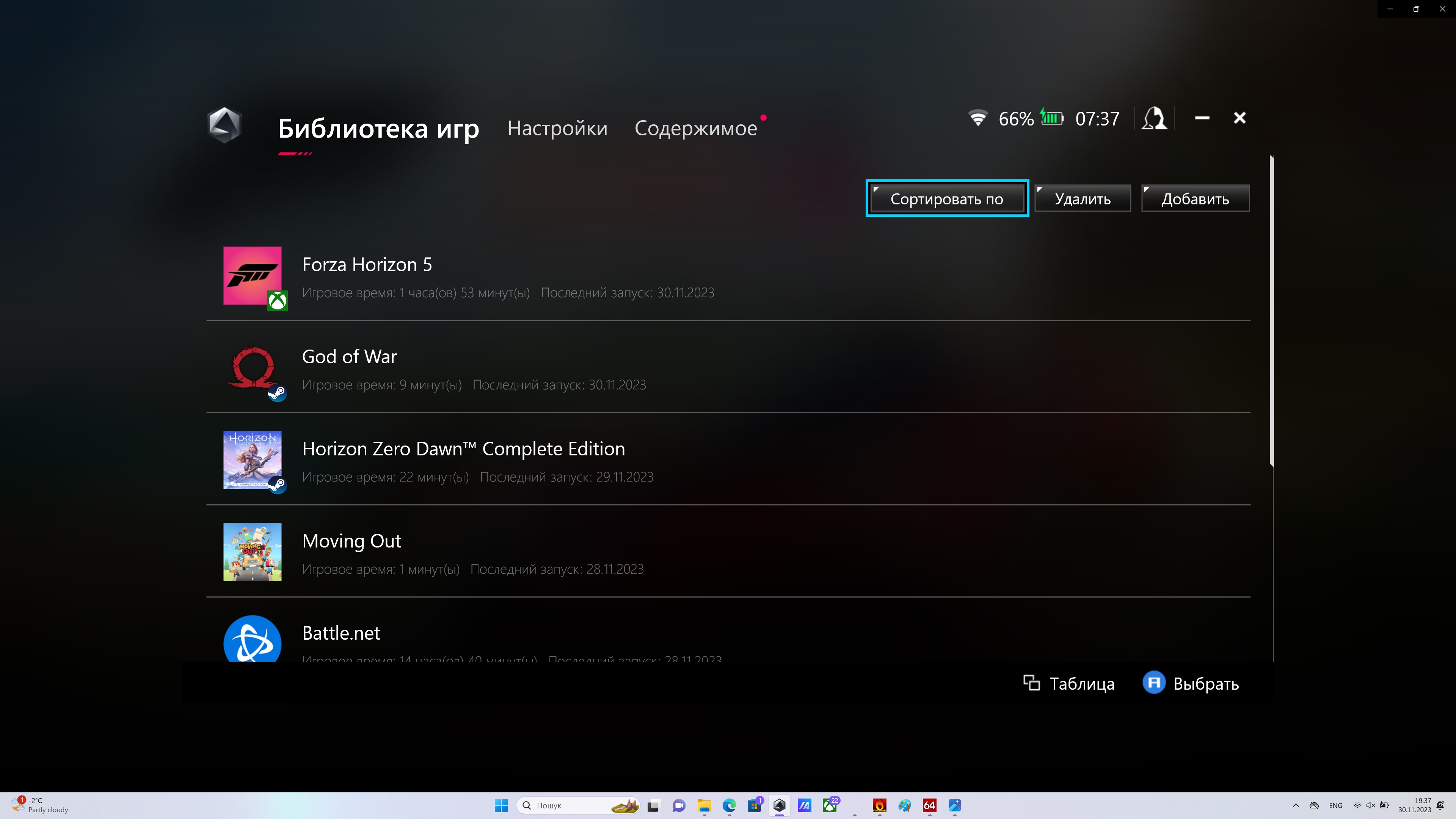The image size is (1456, 819).
Task: Click the Таблица view icon
Action: (x=1031, y=683)
